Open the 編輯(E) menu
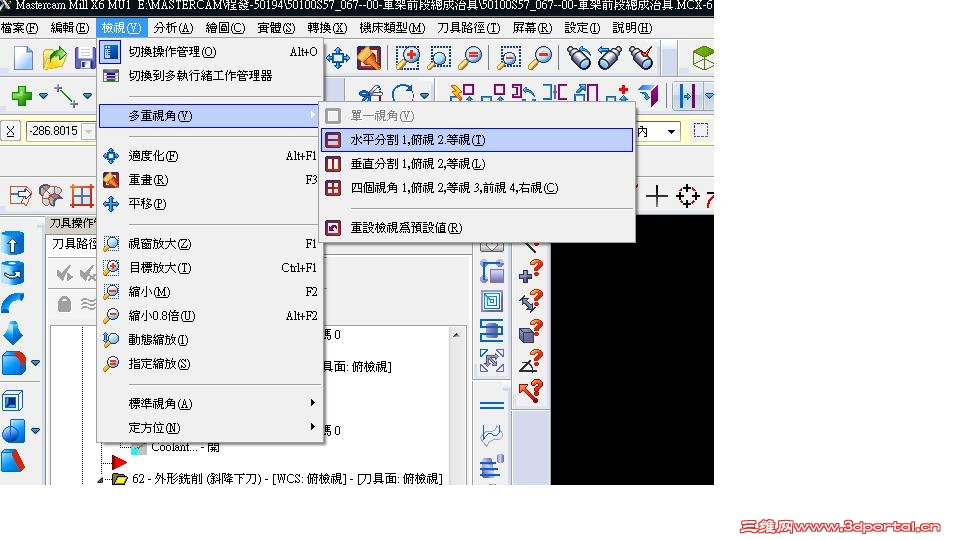 [70, 28]
